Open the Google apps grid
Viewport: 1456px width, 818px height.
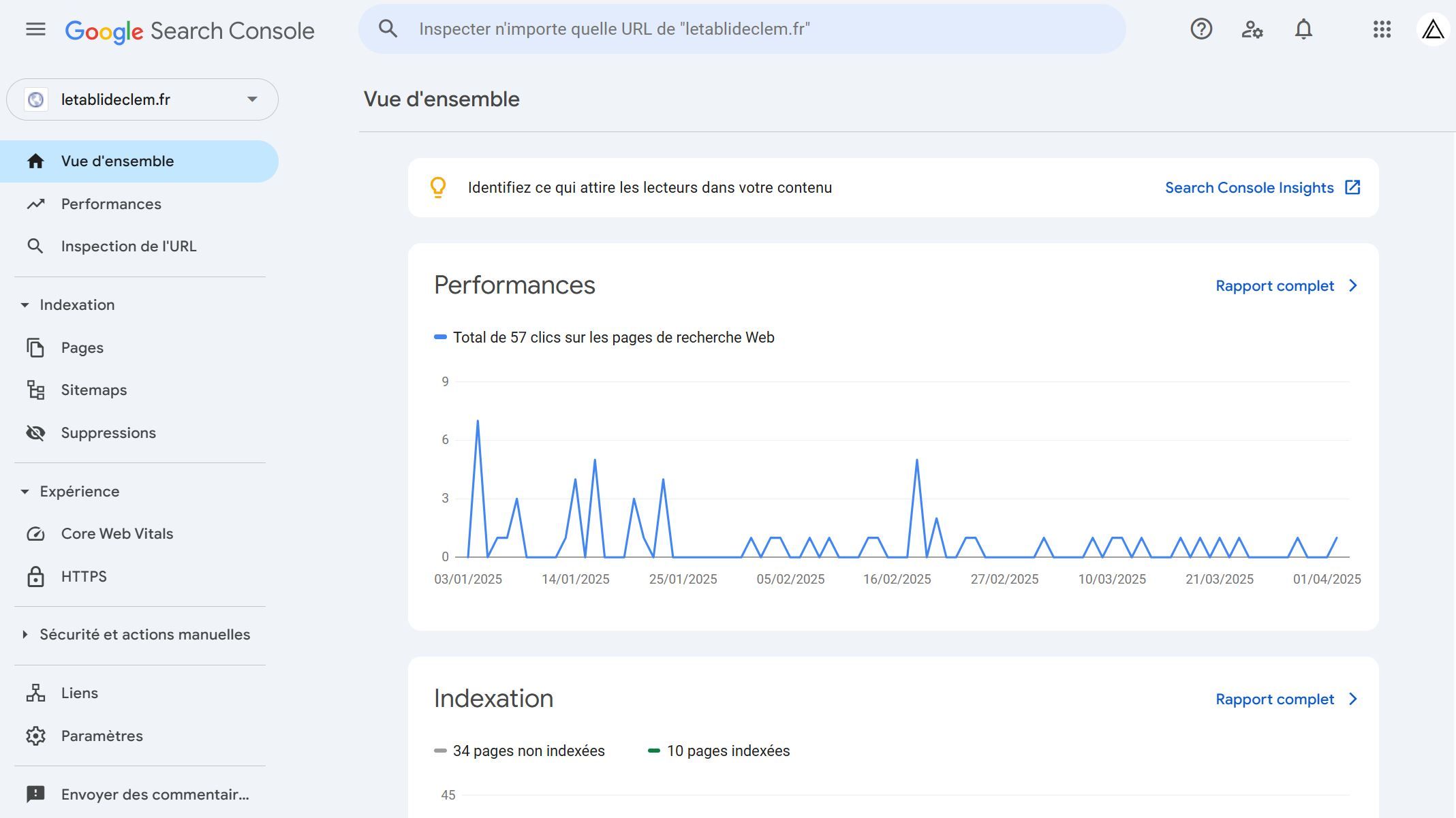1382,29
